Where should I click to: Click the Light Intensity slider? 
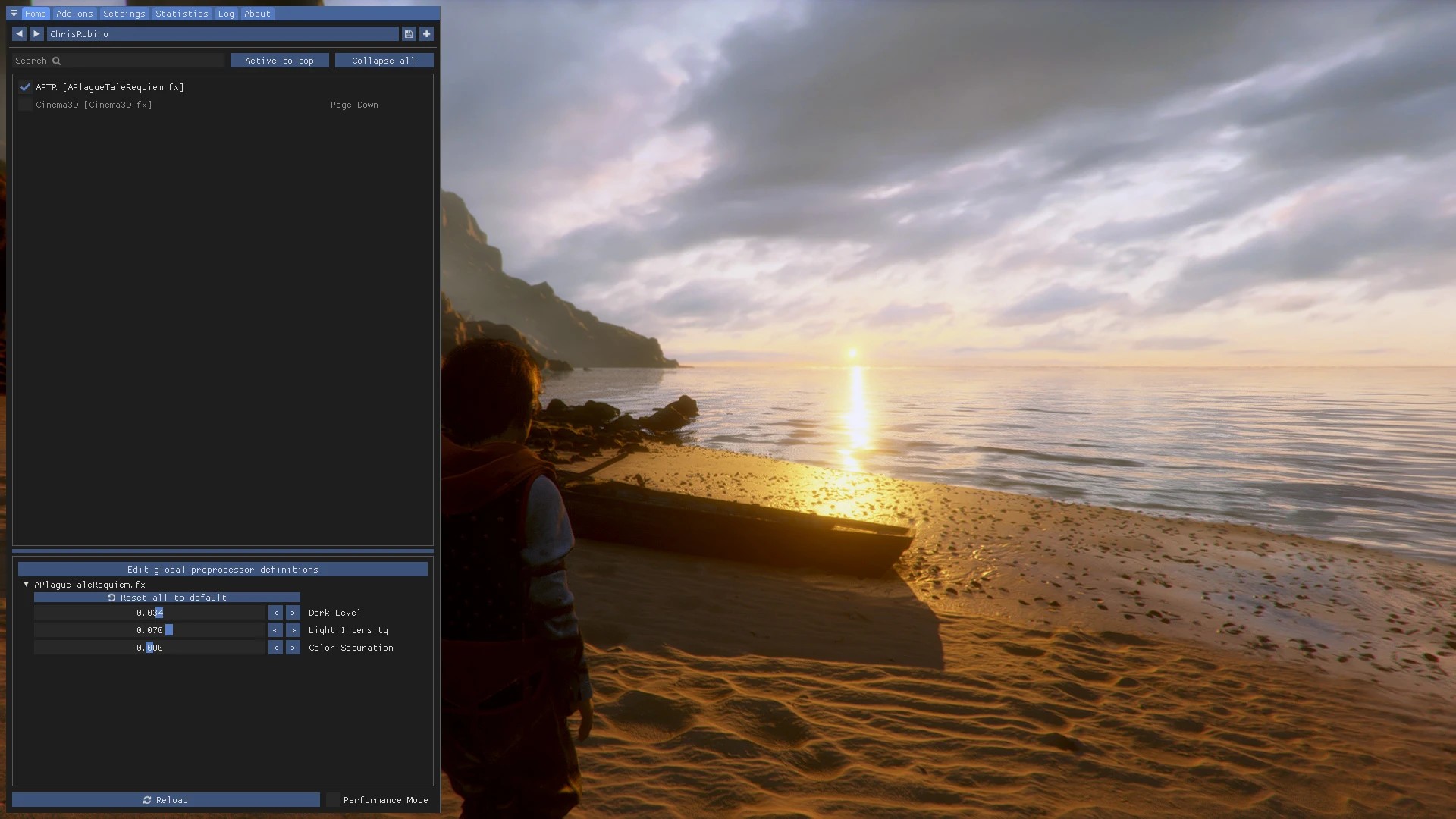pos(150,630)
